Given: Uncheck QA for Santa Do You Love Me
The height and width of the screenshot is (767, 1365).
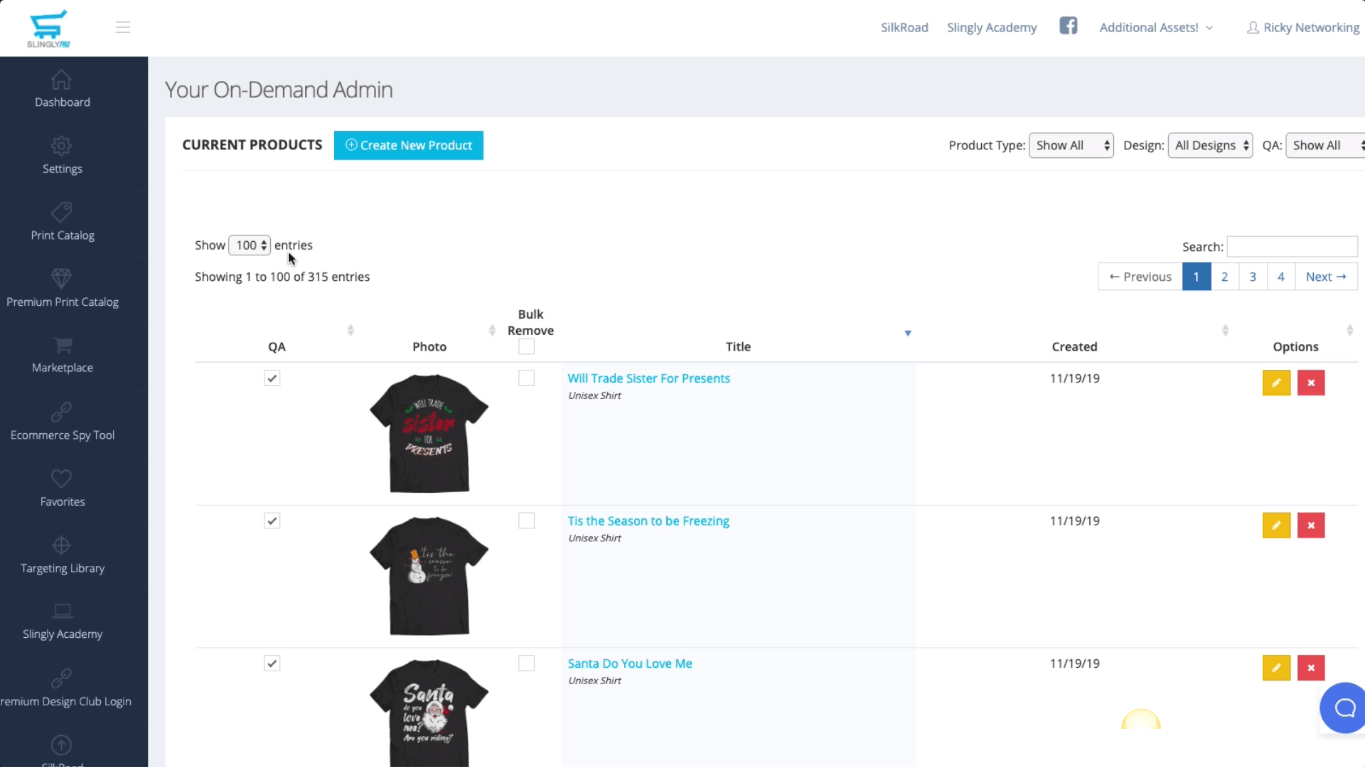Looking at the screenshot, I should [272, 663].
